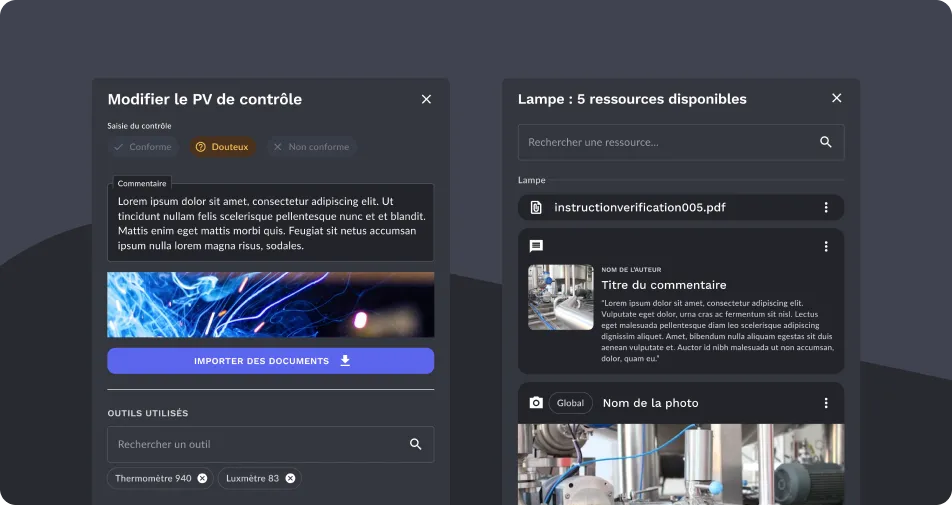Click the cross icon in Non conforme
The width and height of the screenshot is (952, 505).
coord(277,147)
